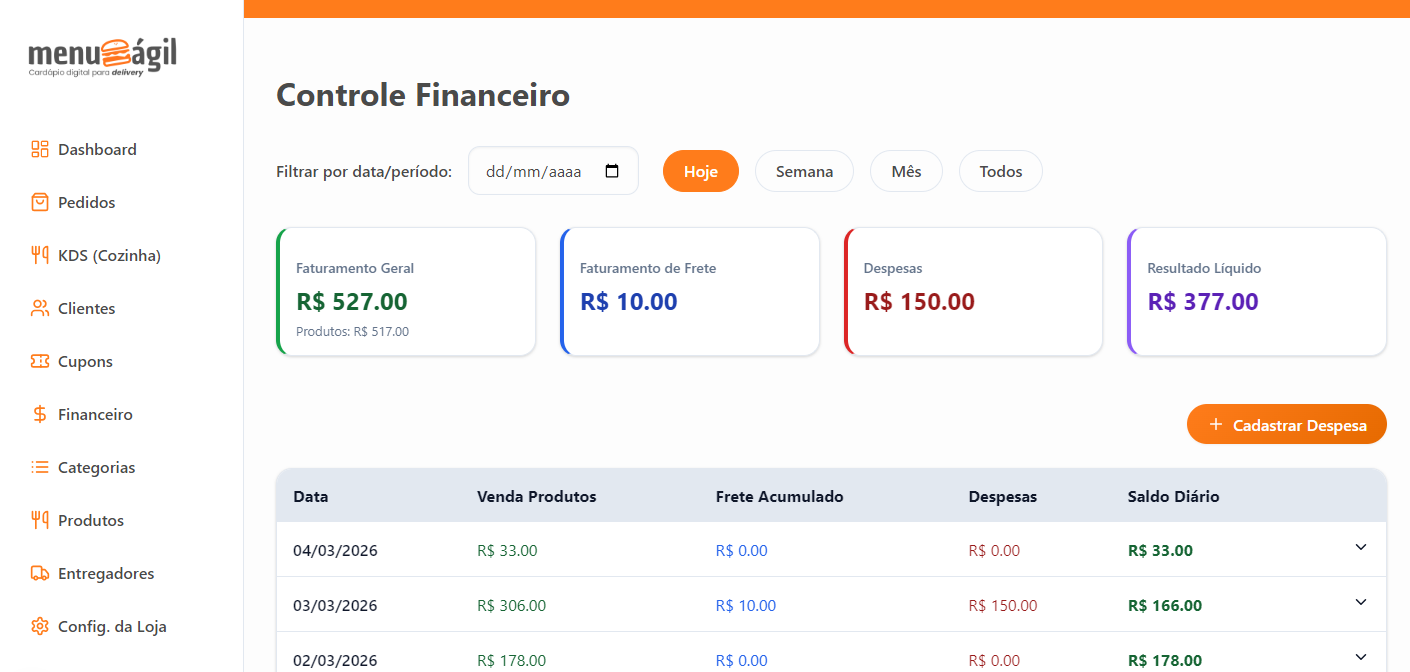This screenshot has height=672, width=1410.
Task: Select the Mês period filter
Action: [906, 171]
